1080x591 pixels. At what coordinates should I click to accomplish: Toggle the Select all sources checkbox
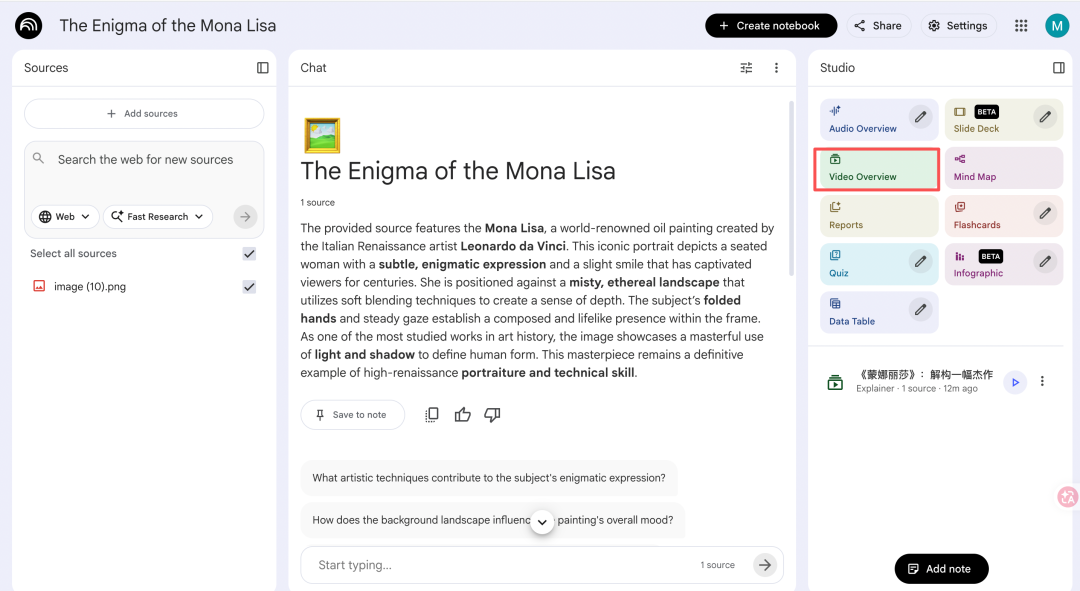(x=249, y=254)
